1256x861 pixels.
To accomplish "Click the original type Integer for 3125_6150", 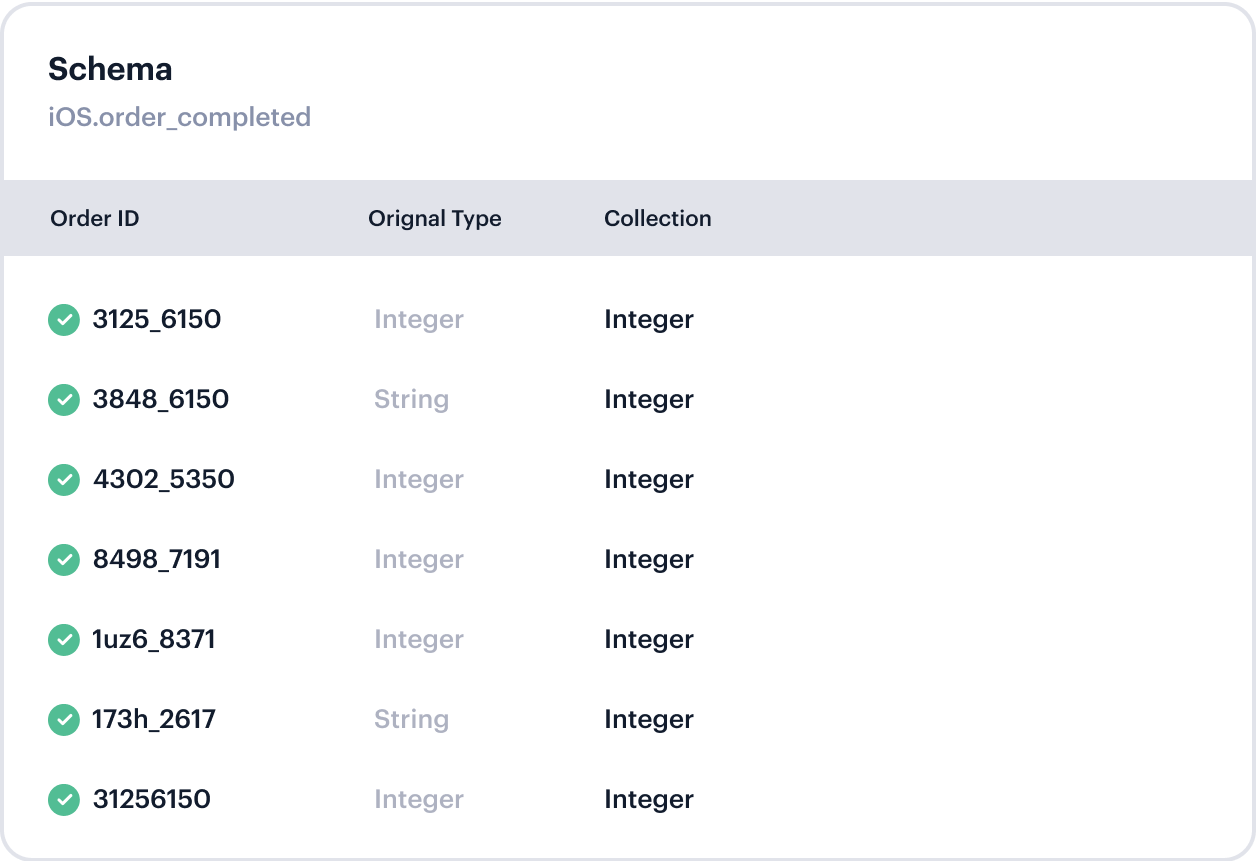I will tap(419, 321).
